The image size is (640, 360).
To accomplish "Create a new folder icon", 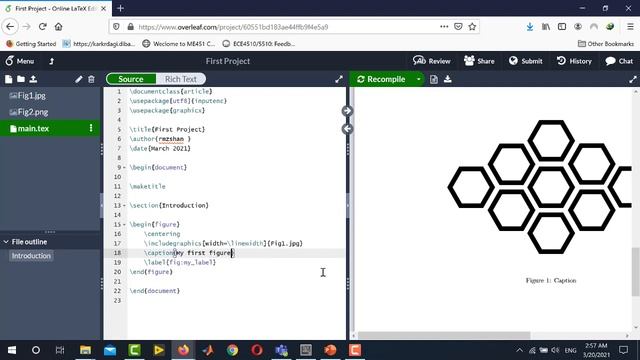I will tap(21, 79).
